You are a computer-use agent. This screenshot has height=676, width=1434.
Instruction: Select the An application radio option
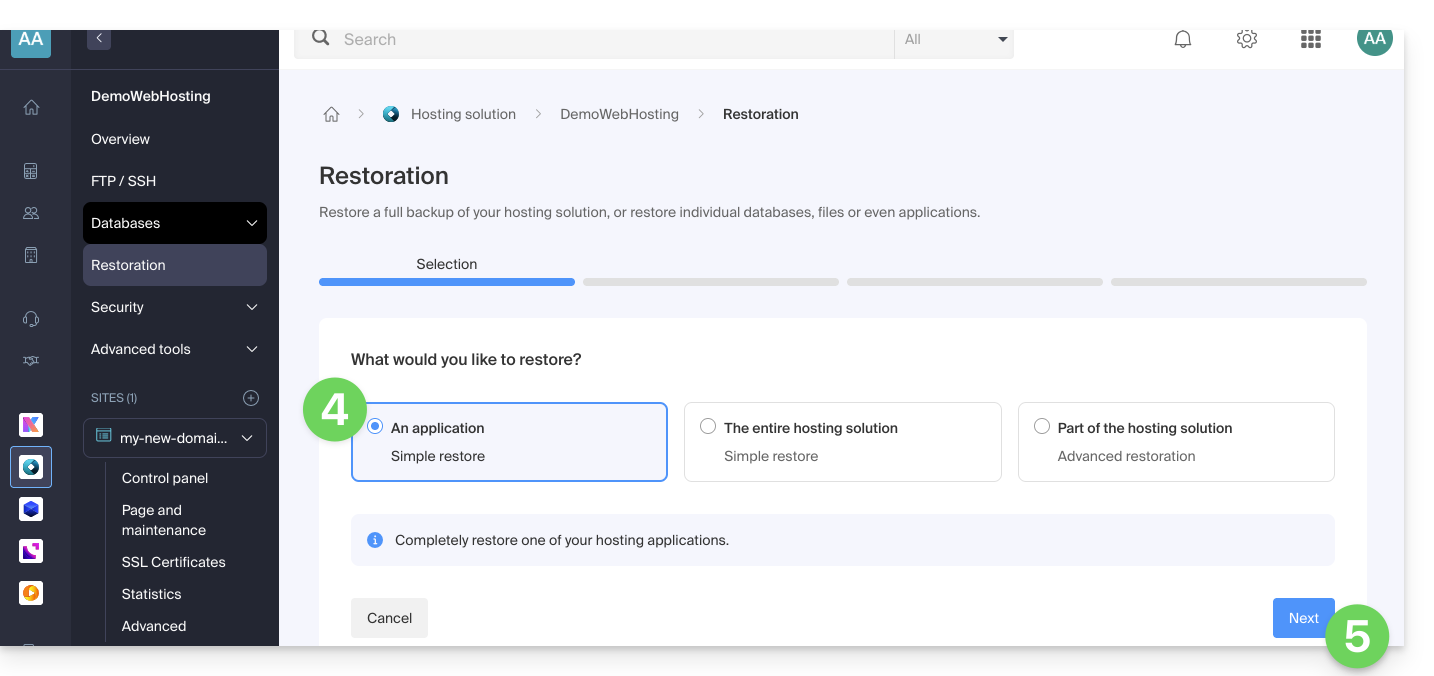[x=376, y=427]
